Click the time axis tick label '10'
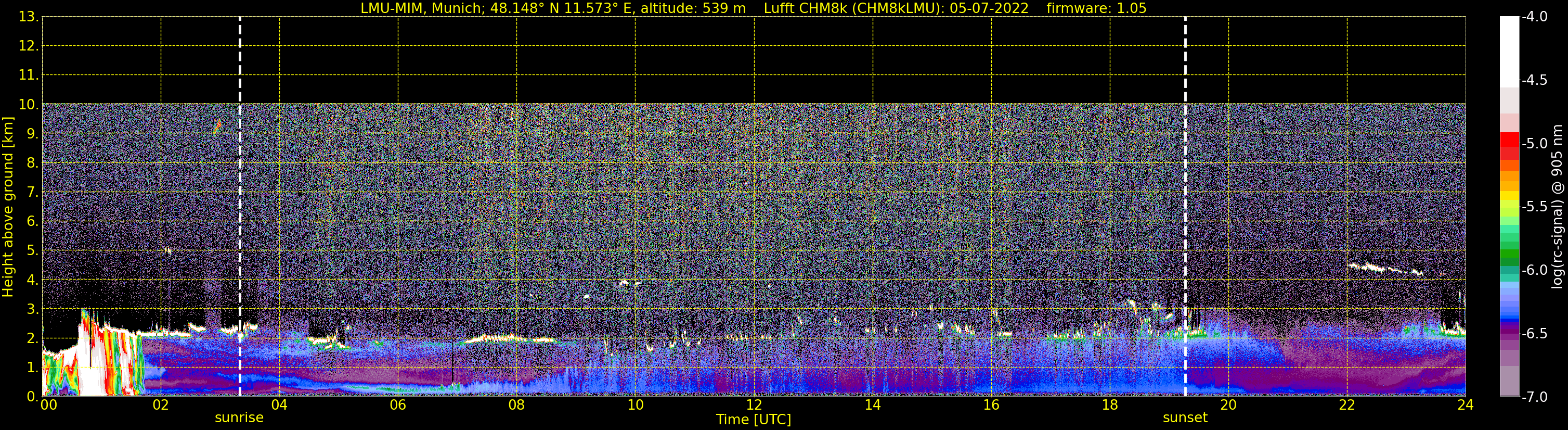This screenshot has width=1568, height=430. (636, 405)
